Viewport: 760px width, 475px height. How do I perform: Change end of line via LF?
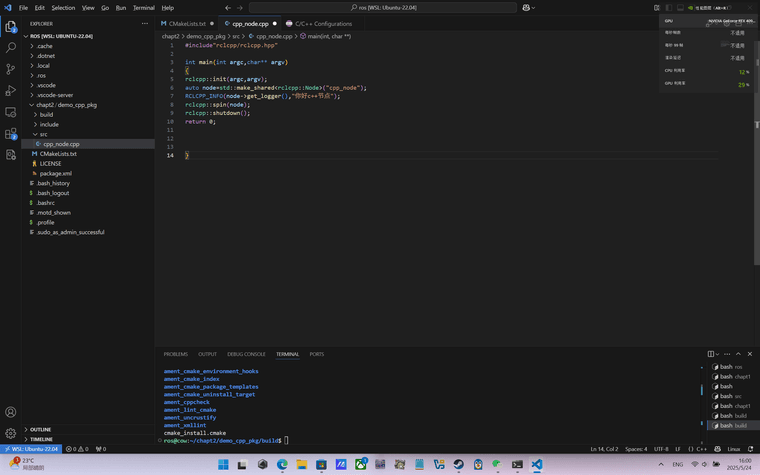[x=678, y=449]
